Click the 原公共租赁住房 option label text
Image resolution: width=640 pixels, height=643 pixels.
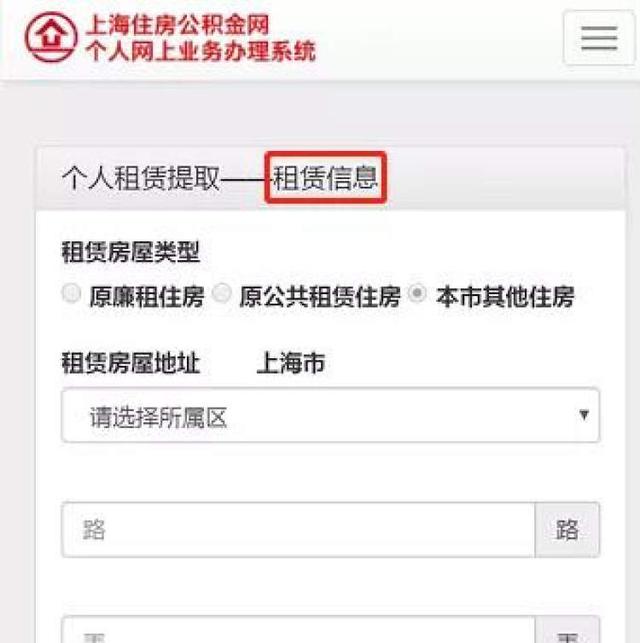pyautogui.click(x=320, y=296)
